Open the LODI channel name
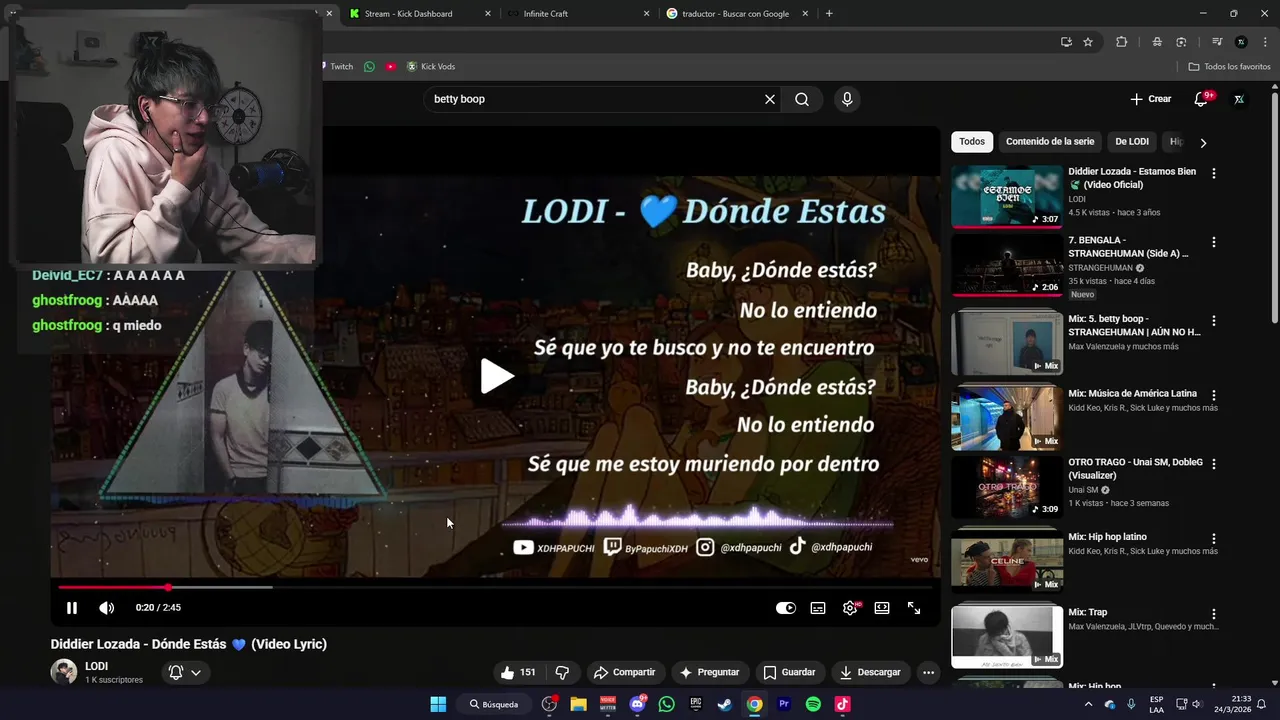This screenshot has height=720, width=1280. [96, 666]
